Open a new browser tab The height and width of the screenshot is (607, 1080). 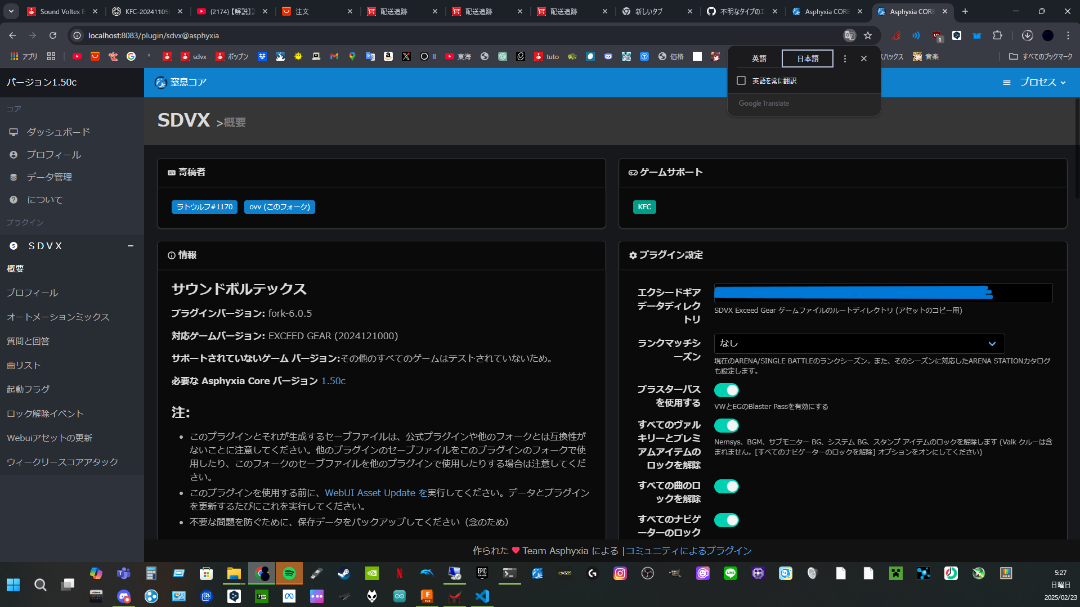click(965, 12)
